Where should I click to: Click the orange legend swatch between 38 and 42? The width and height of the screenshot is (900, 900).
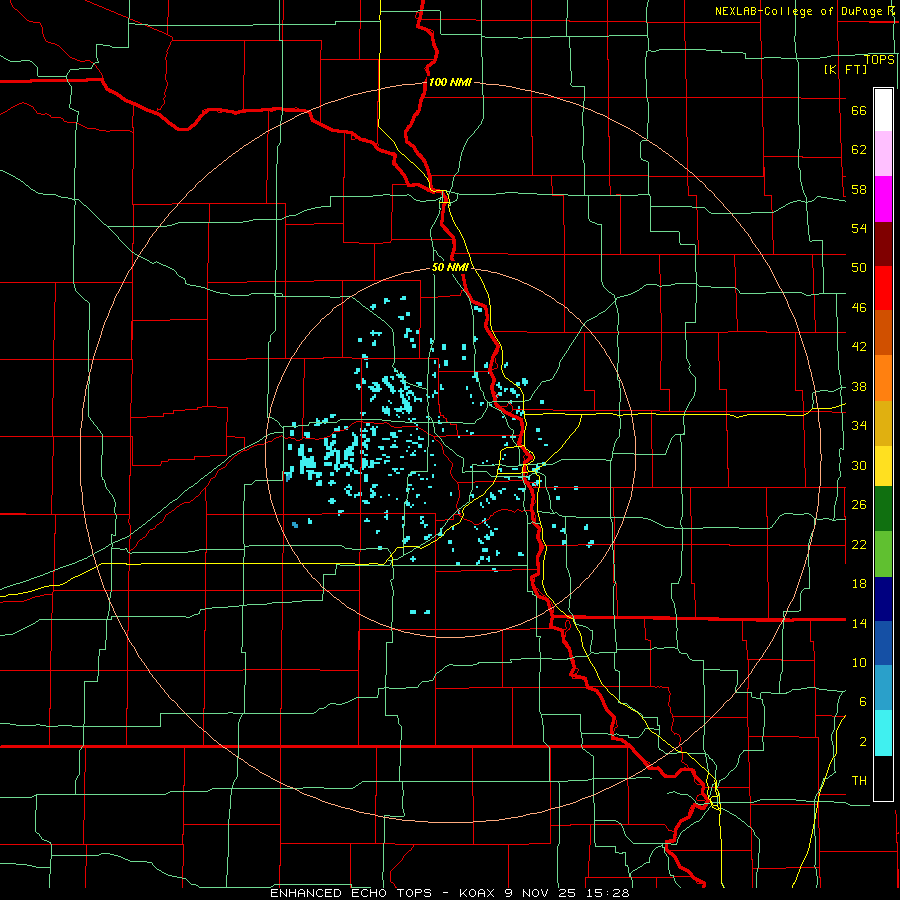[883, 378]
